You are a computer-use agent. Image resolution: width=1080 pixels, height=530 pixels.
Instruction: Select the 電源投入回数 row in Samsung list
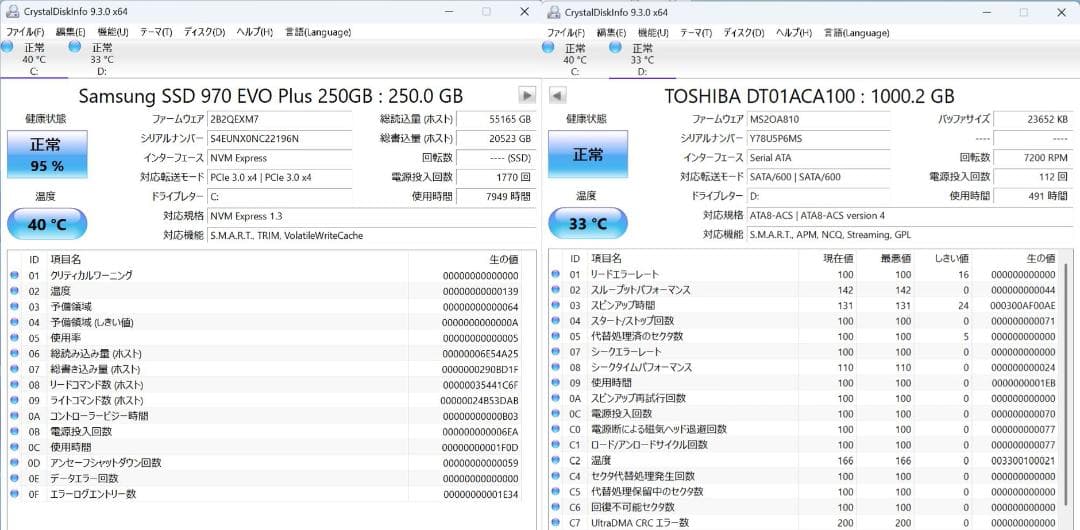click(x=264, y=431)
